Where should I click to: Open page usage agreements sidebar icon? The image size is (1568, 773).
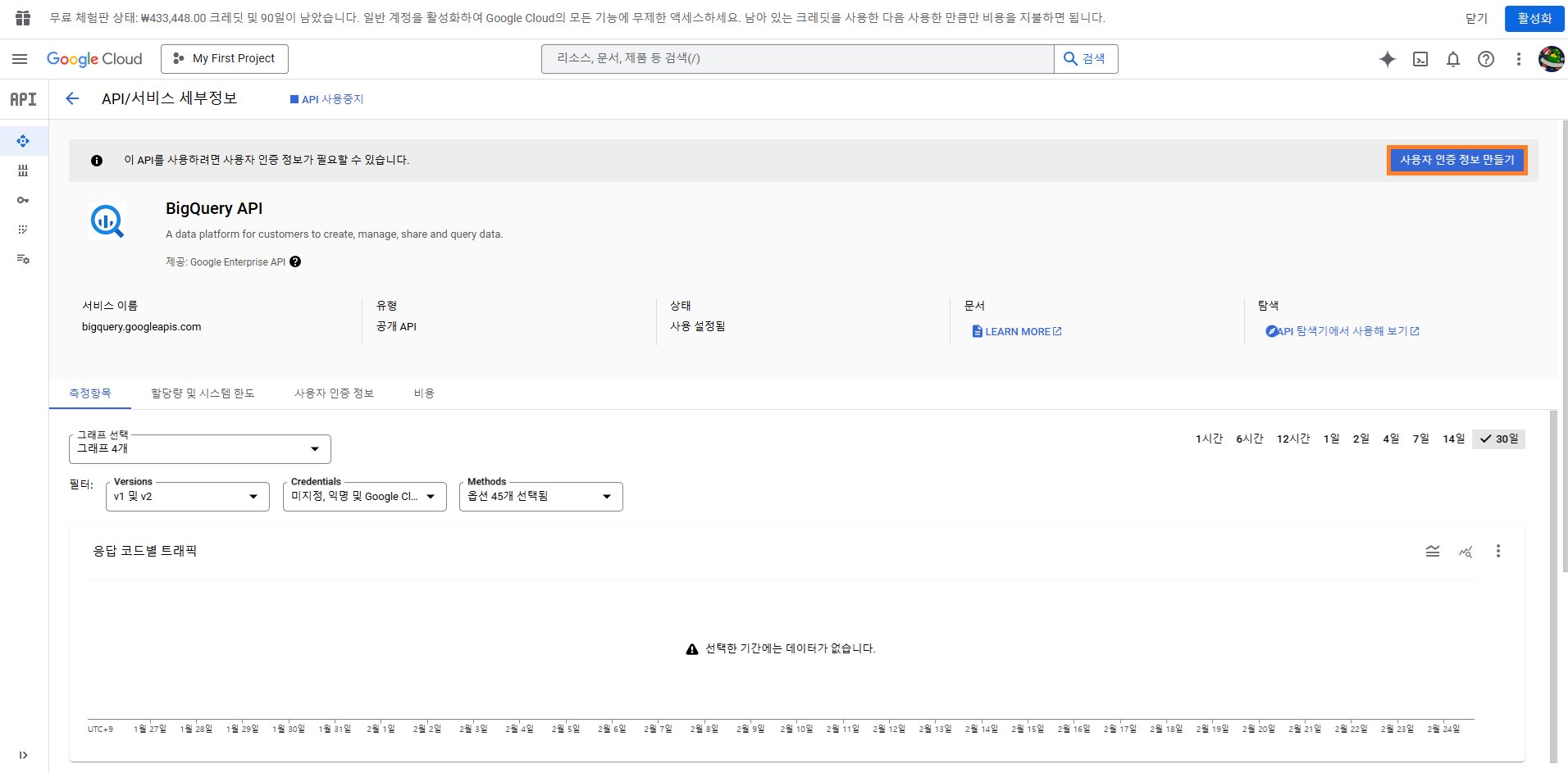pos(23,259)
